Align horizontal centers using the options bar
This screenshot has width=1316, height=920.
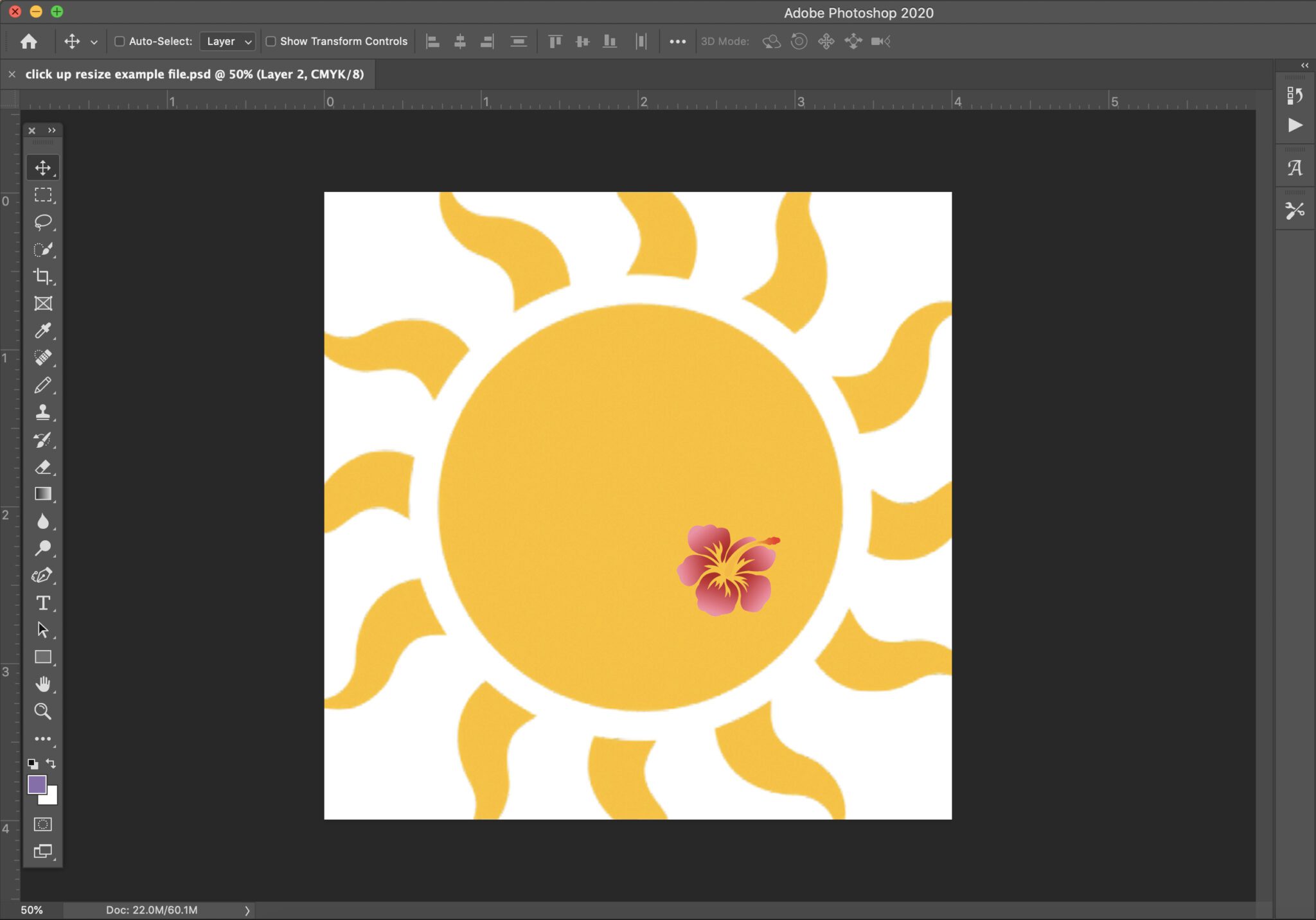click(x=459, y=40)
